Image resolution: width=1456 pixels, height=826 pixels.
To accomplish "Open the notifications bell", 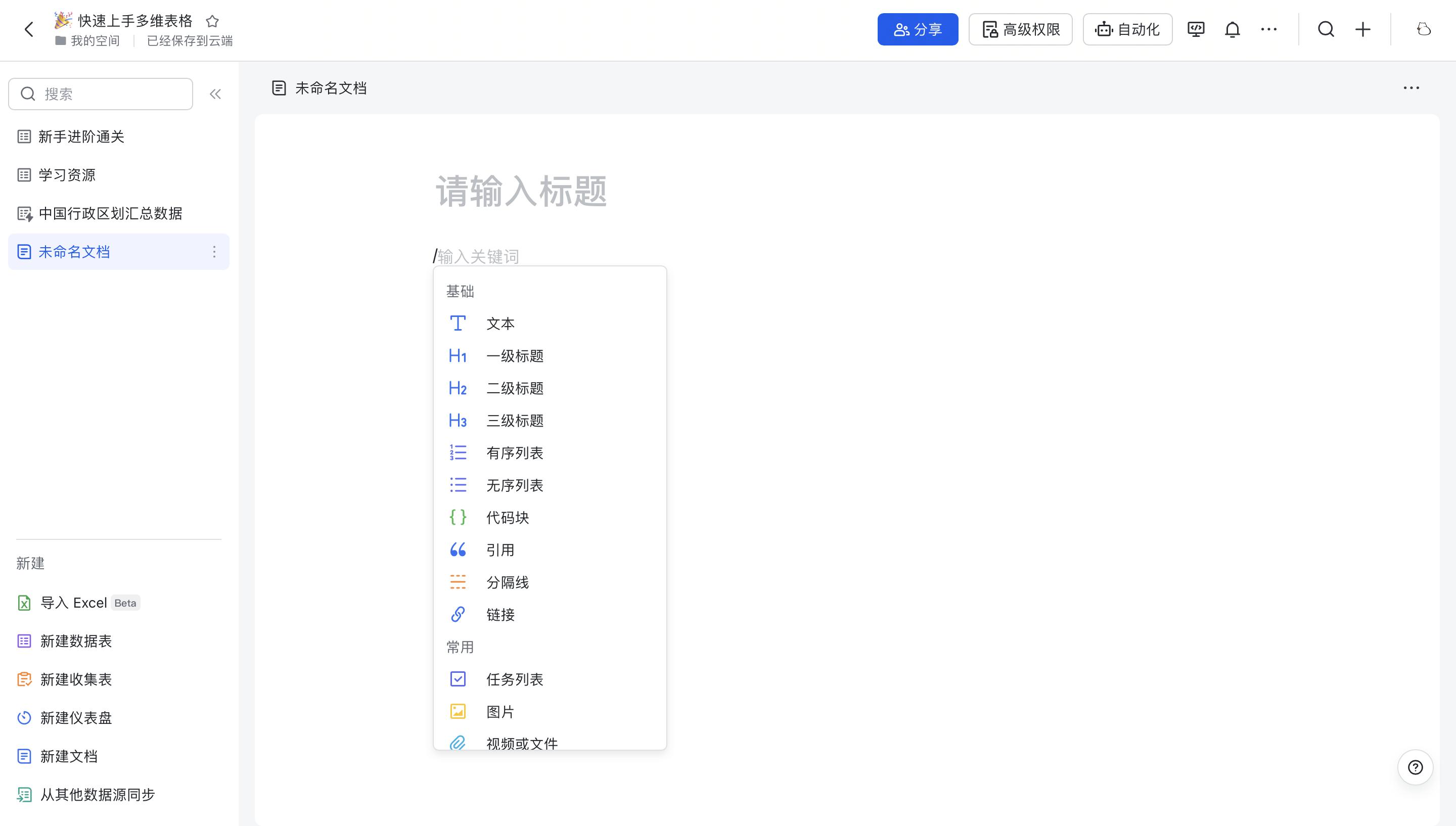I will coord(1232,29).
